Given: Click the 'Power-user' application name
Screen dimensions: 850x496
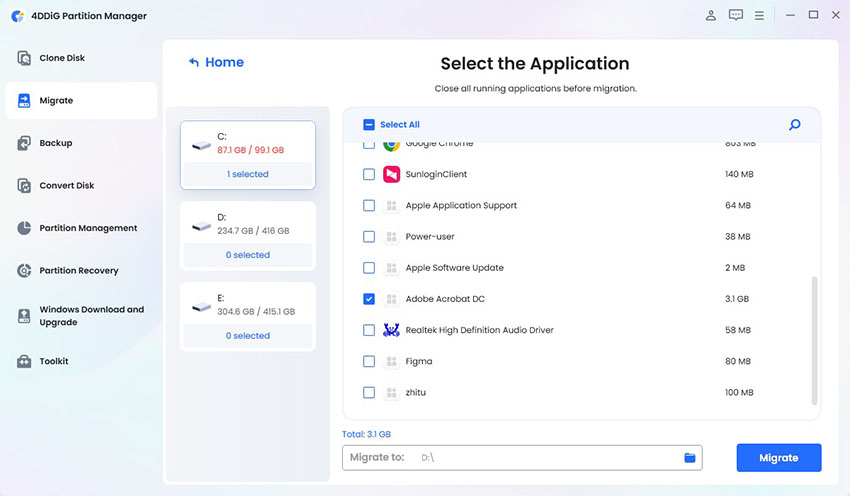Looking at the screenshot, I should [x=430, y=237].
